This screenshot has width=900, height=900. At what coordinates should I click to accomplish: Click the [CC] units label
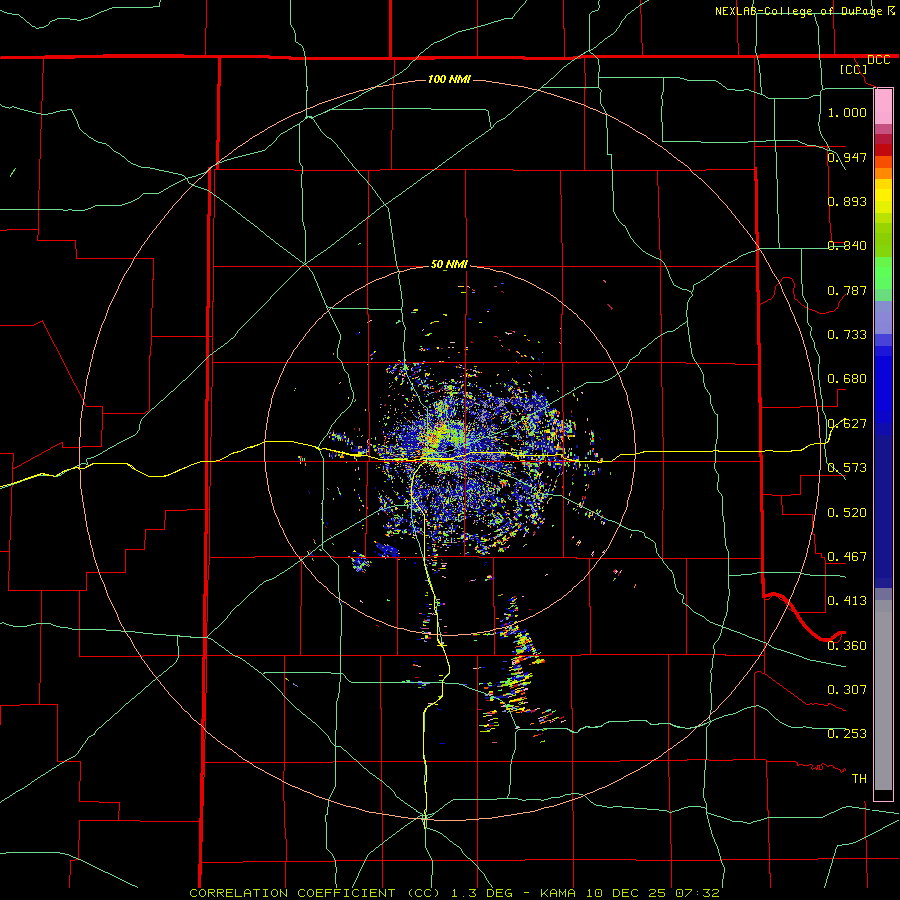click(x=854, y=69)
